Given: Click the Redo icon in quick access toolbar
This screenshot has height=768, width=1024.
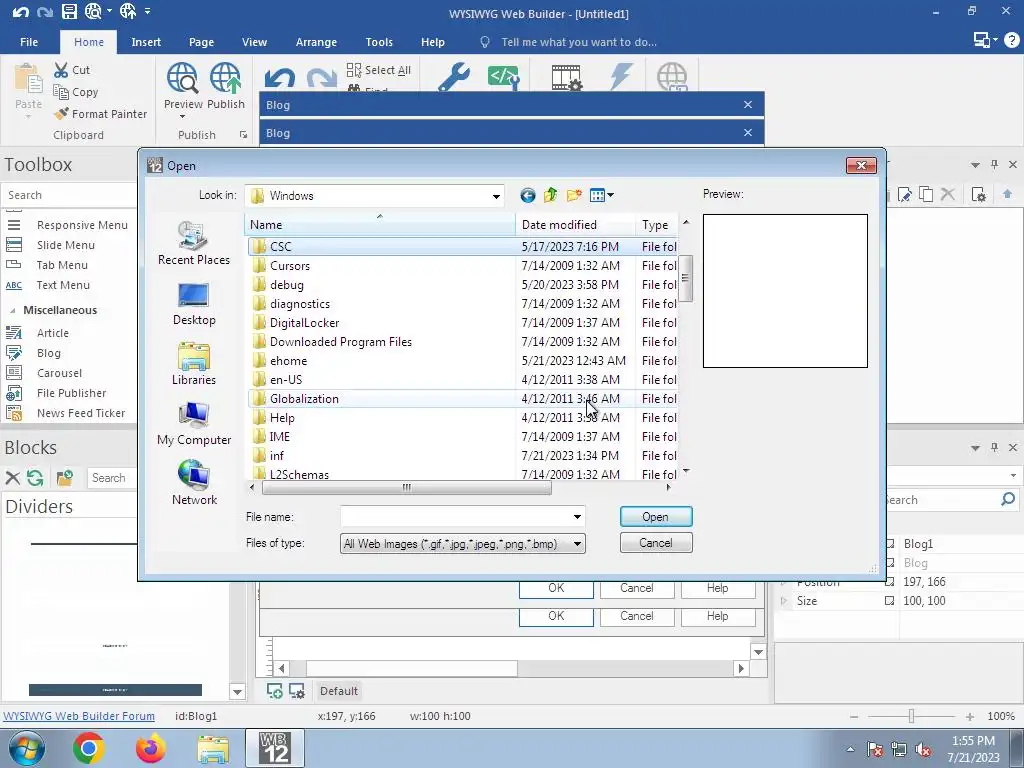Looking at the screenshot, I should [x=44, y=12].
